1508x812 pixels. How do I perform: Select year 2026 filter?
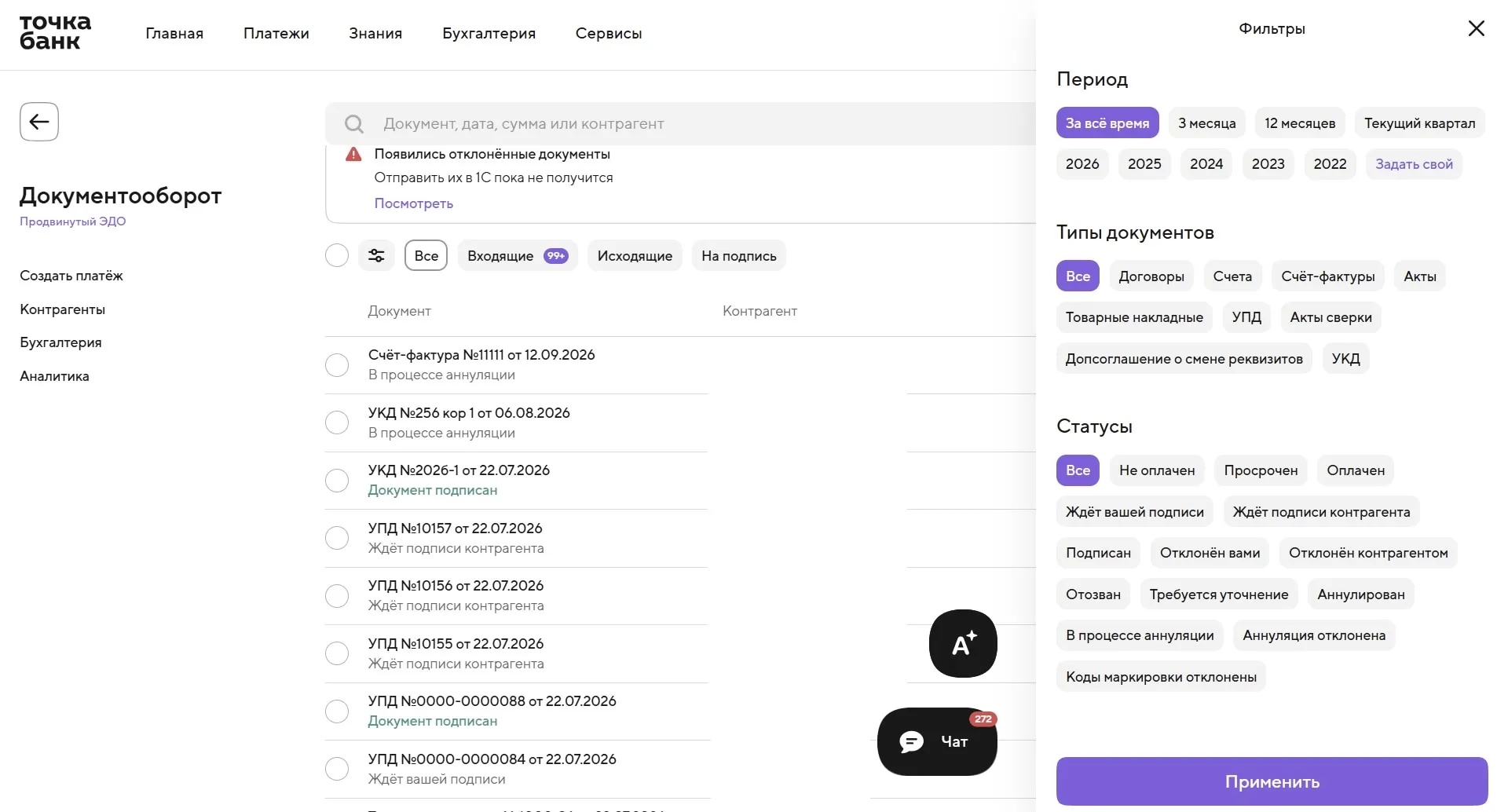[x=1082, y=164]
